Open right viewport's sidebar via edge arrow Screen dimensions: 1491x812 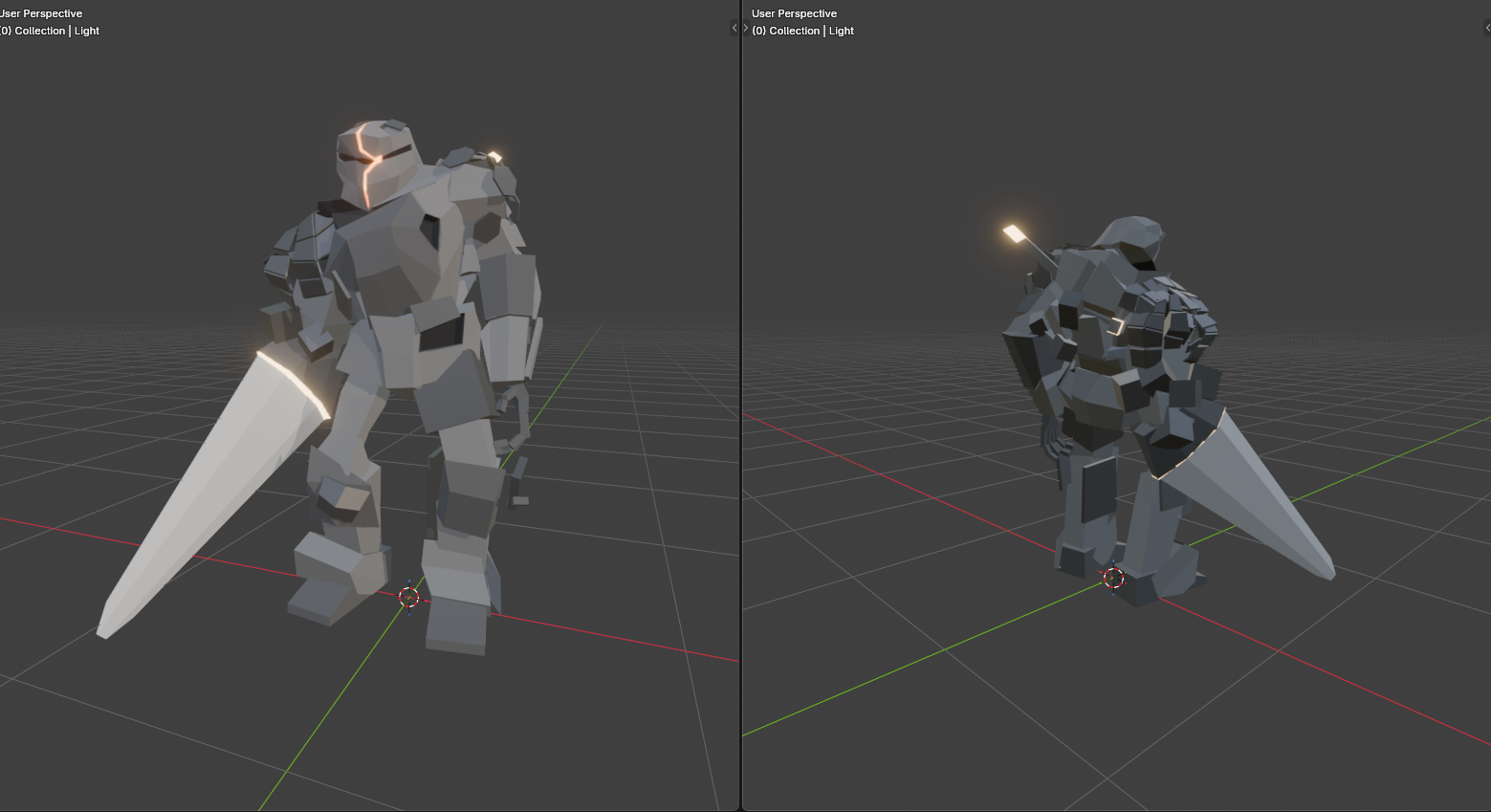click(x=1486, y=28)
